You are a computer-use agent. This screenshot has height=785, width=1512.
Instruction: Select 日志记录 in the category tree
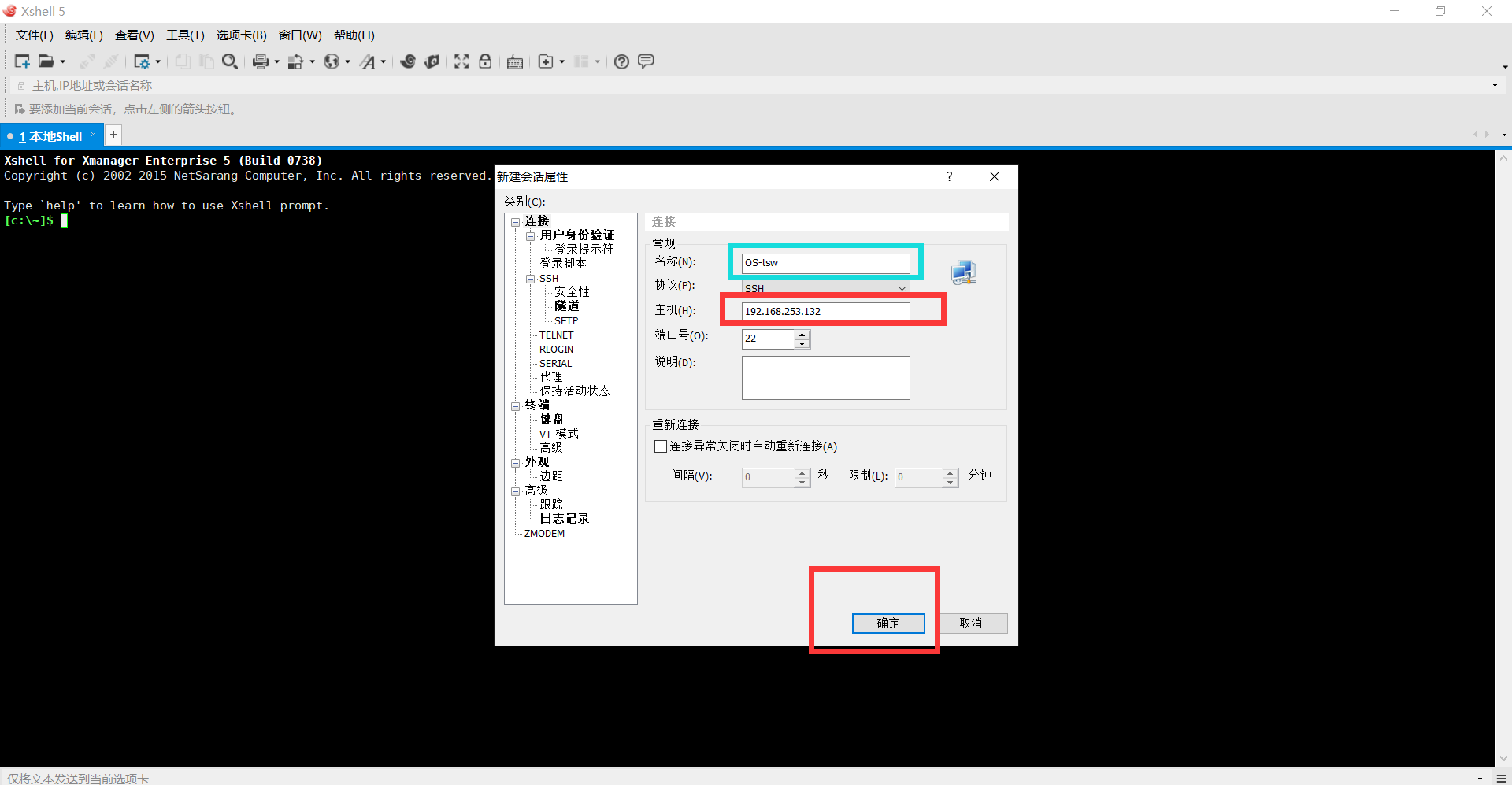tap(564, 519)
